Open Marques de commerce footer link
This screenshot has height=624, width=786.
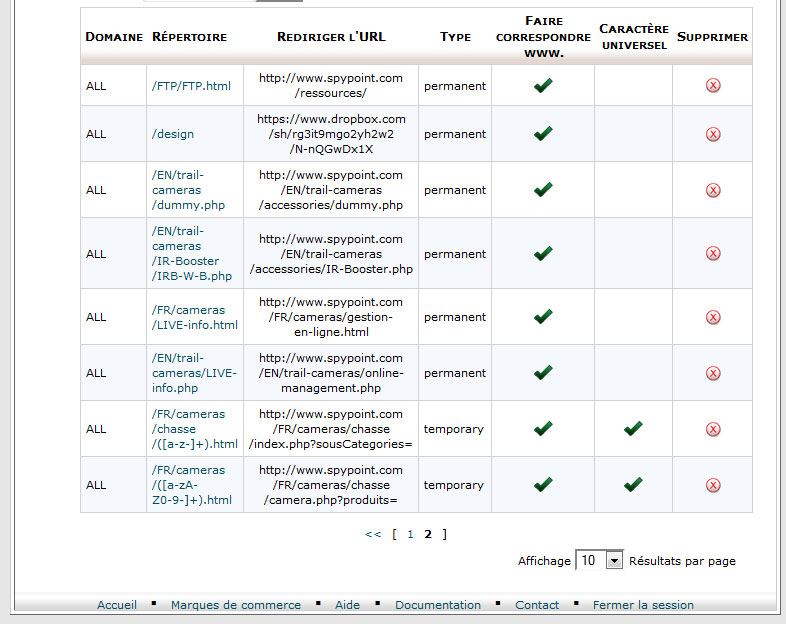[x=236, y=605]
